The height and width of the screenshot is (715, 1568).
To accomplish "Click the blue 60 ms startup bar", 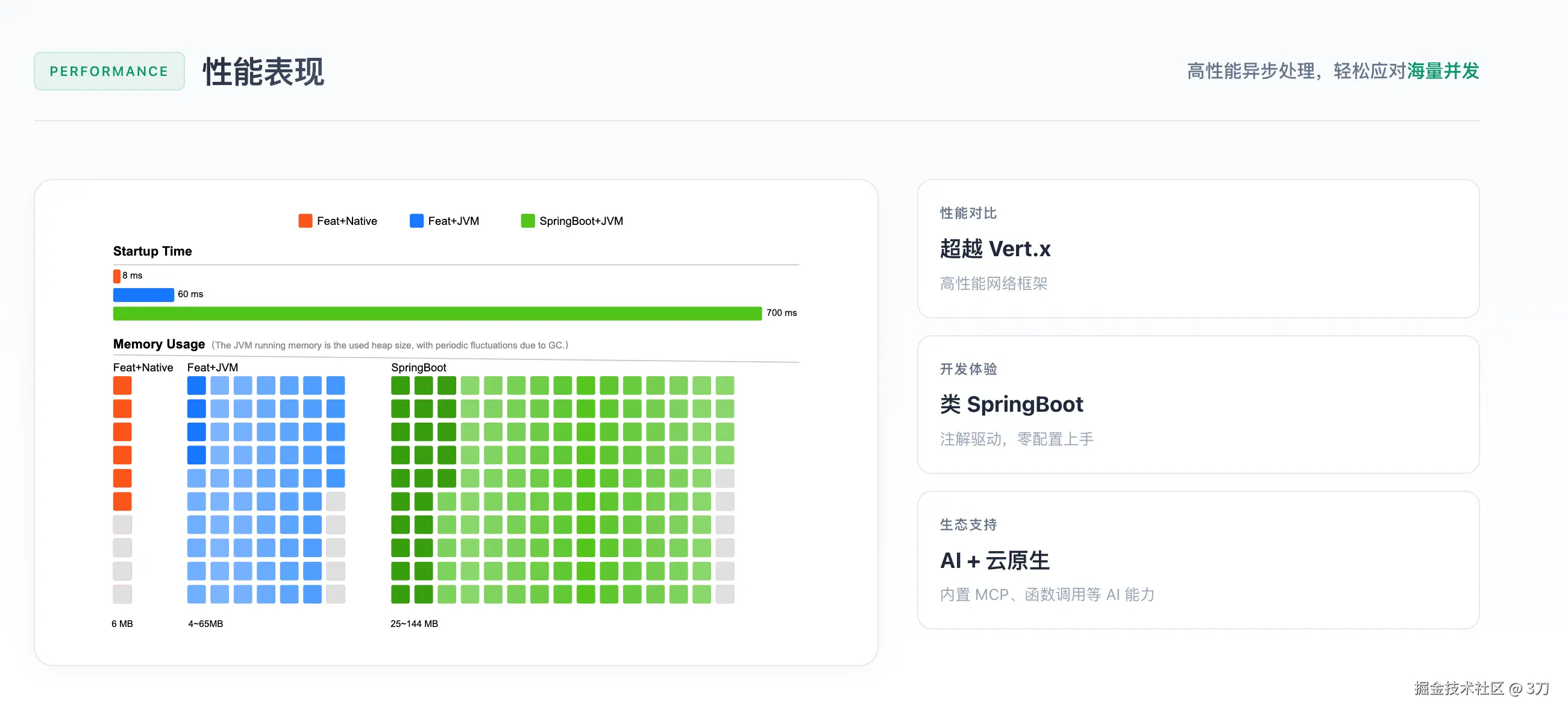I will (143, 295).
